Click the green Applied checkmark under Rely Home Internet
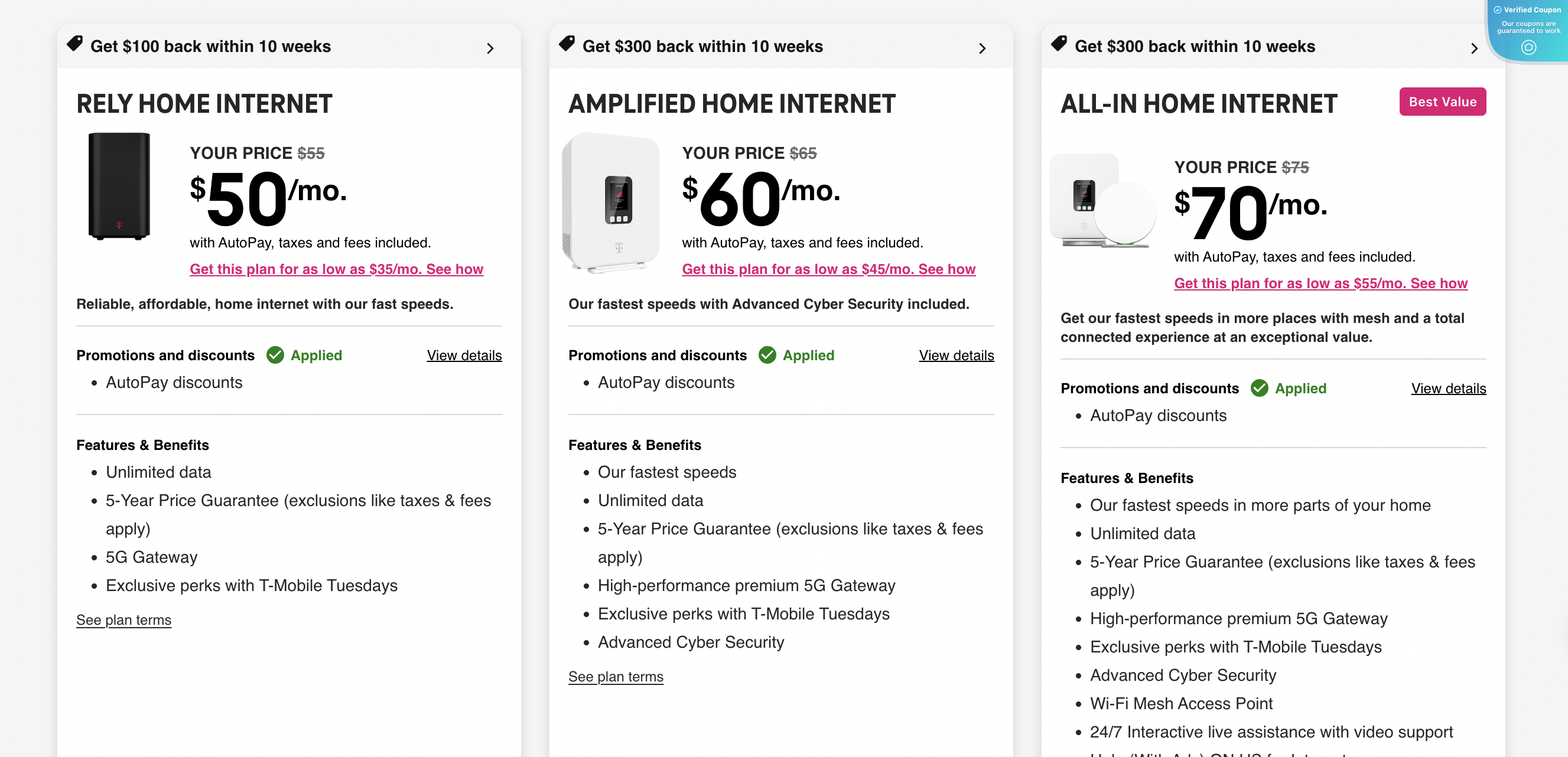1568x757 pixels. [276, 355]
